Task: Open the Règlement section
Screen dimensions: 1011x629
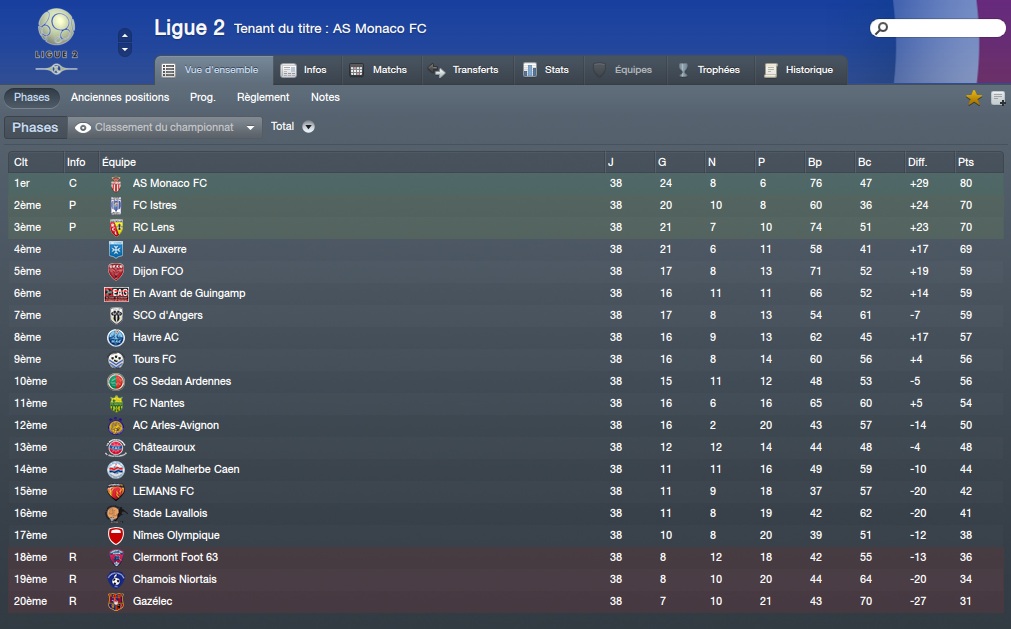Action: click(x=263, y=97)
